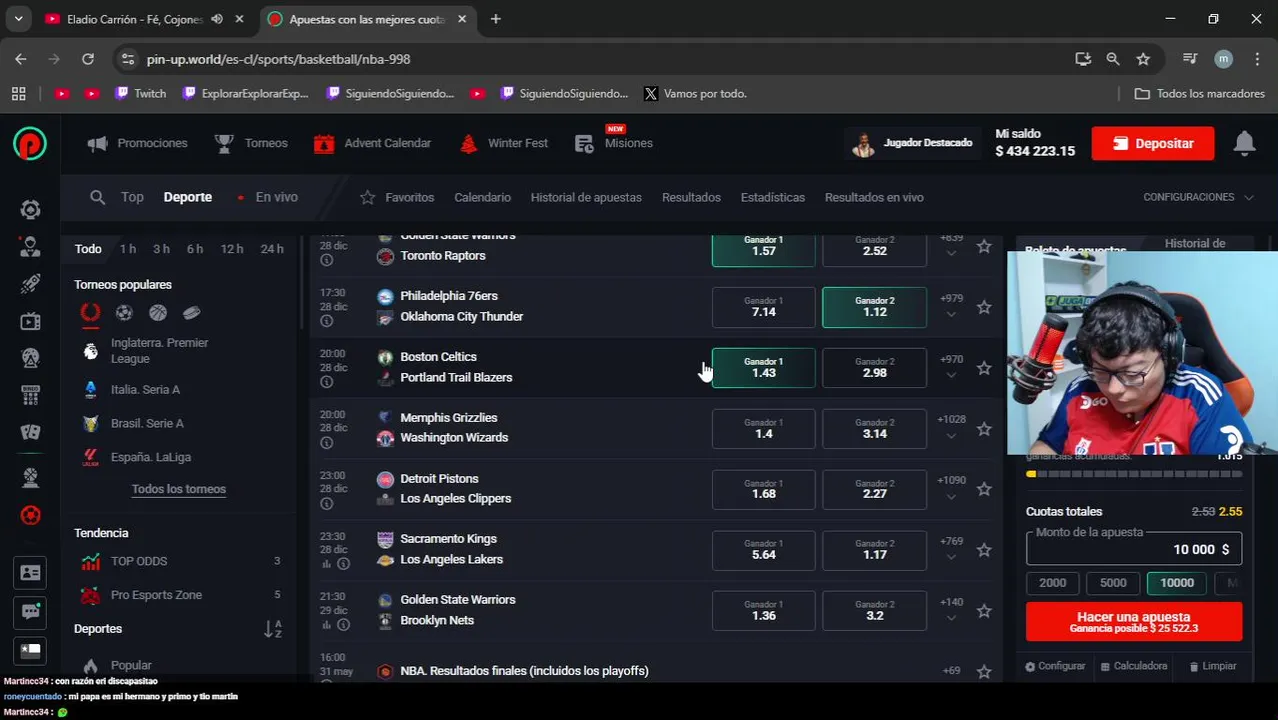Viewport: 1278px width, 720px height.
Task: Pick Ganador 1 odds 1.68 for Detroit Pistons
Action: (x=763, y=489)
